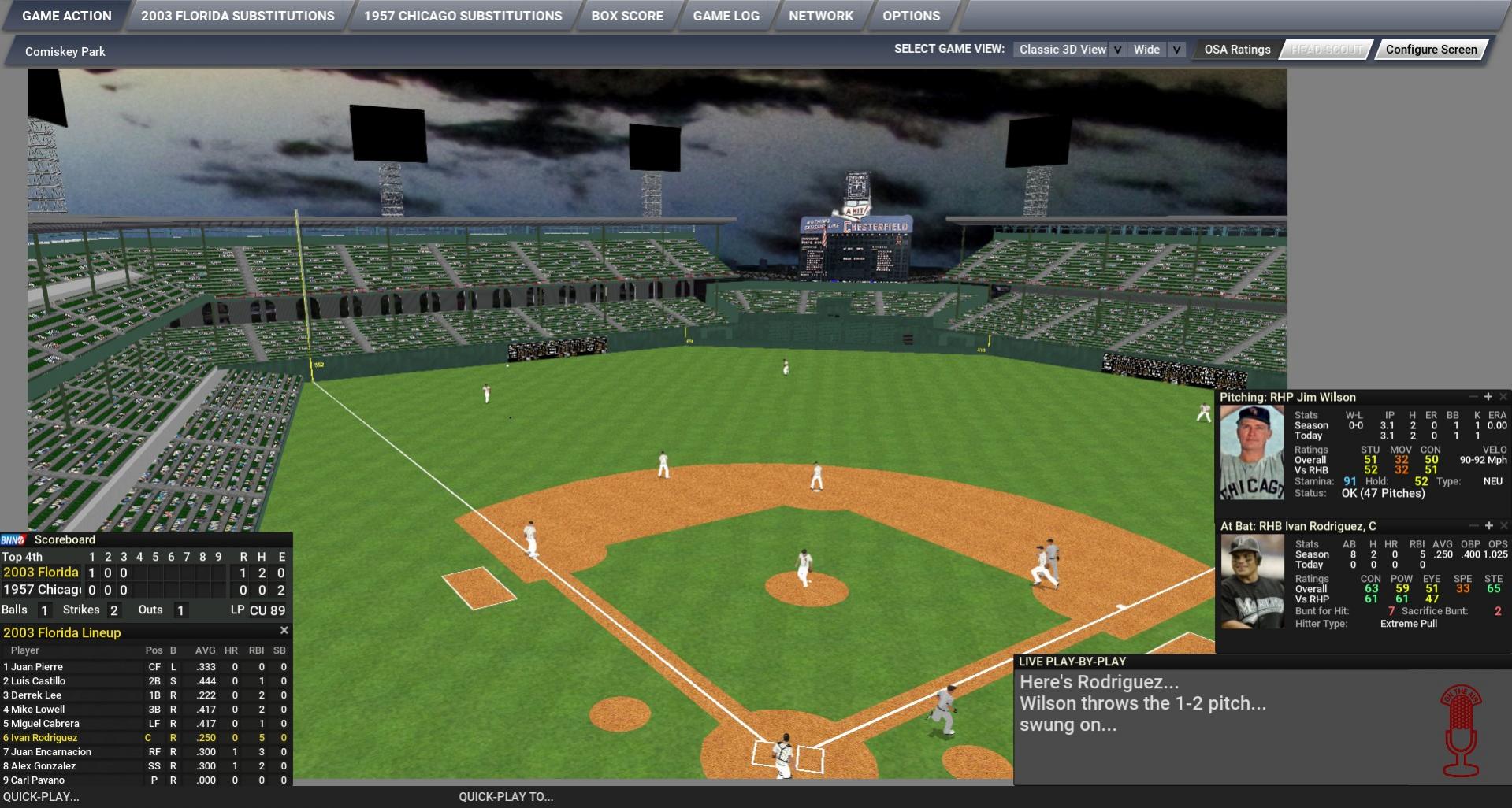The image size is (1512, 808).
Task: Expand the At Bat panel with plus icon
Action: coord(1488,526)
